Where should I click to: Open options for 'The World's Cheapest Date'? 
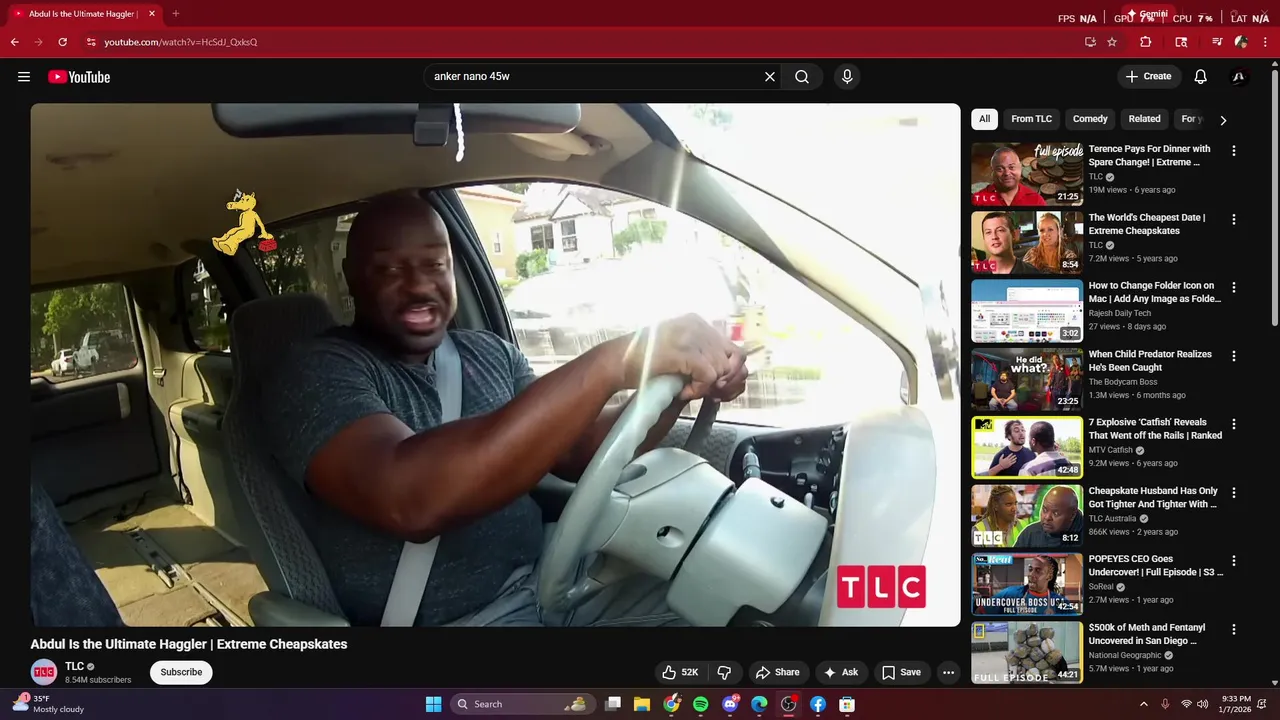[1233, 219]
